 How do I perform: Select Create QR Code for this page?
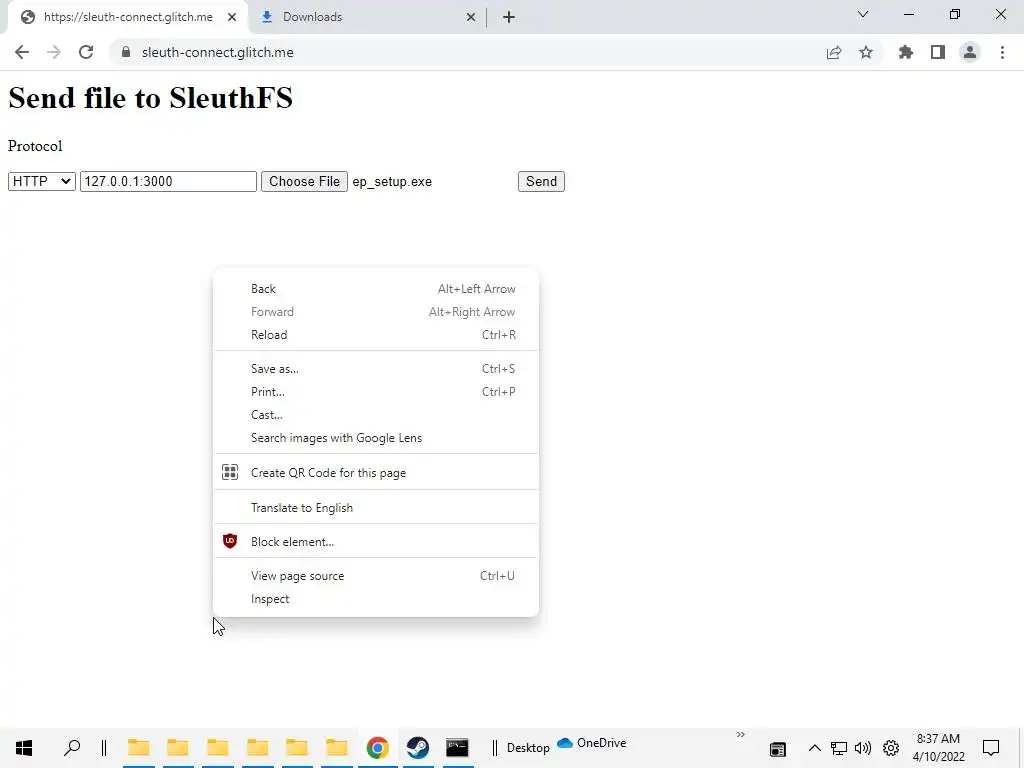[376, 472]
